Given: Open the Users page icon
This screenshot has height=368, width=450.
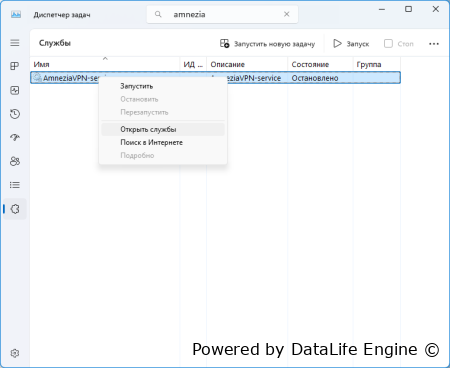Looking at the screenshot, I should (15, 161).
